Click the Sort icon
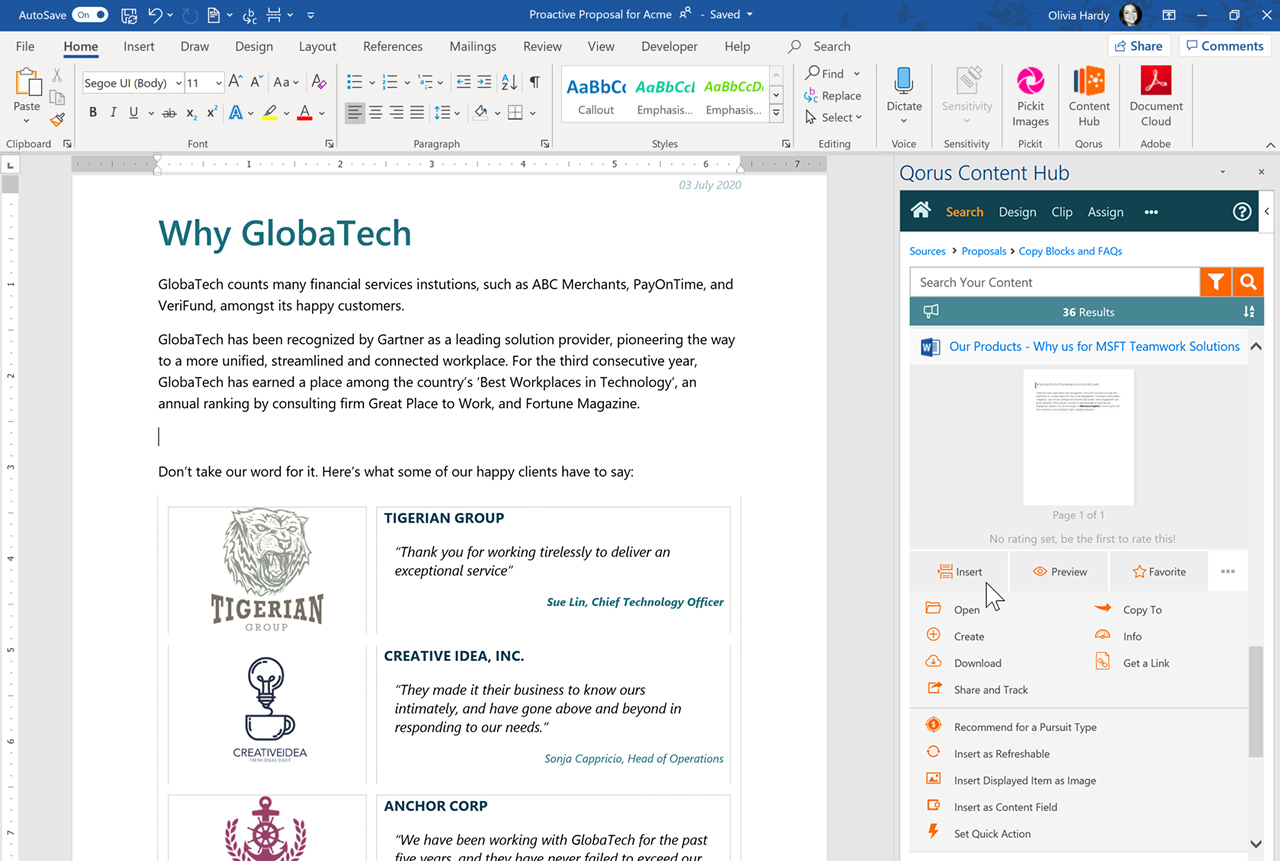 (x=509, y=82)
